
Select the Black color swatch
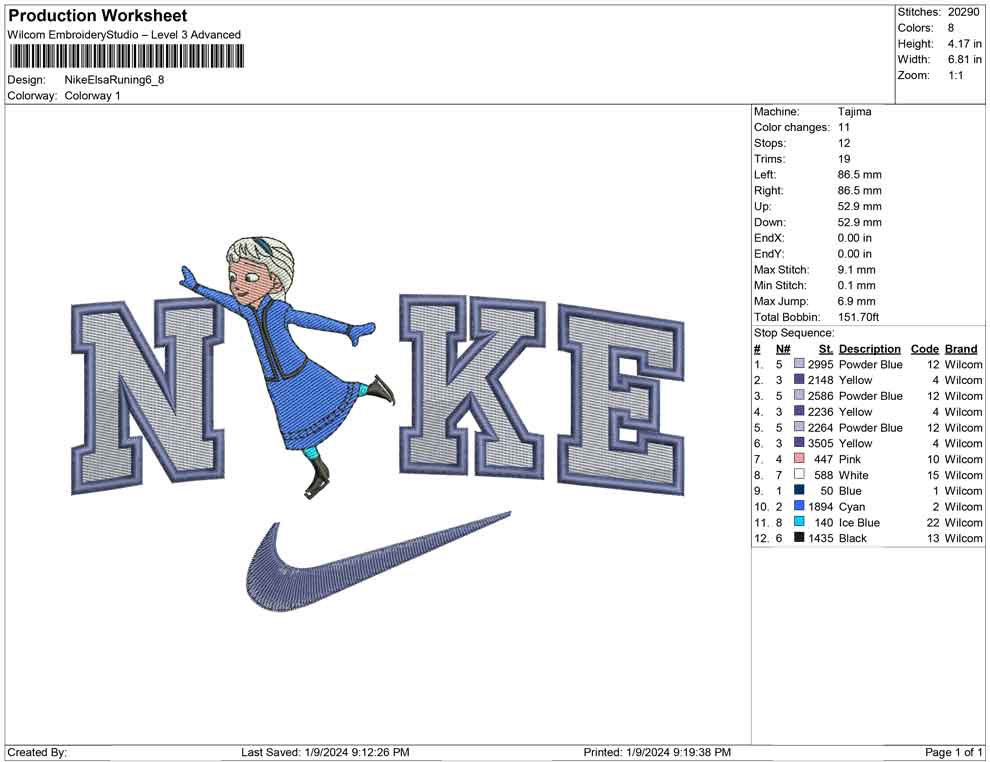[x=799, y=537]
